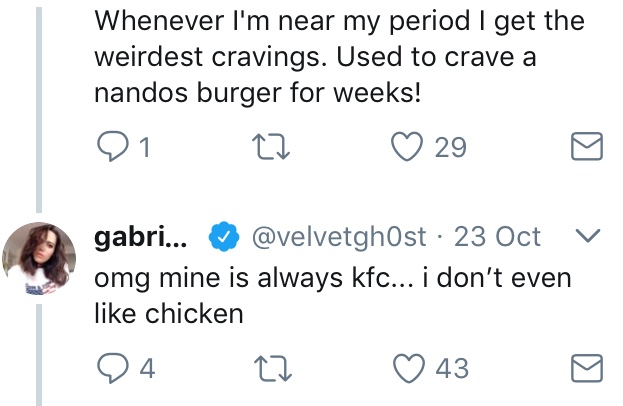Share nandos tweet via envelope icon
Image resolution: width=623 pixels, height=406 pixels.
[x=585, y=148]
